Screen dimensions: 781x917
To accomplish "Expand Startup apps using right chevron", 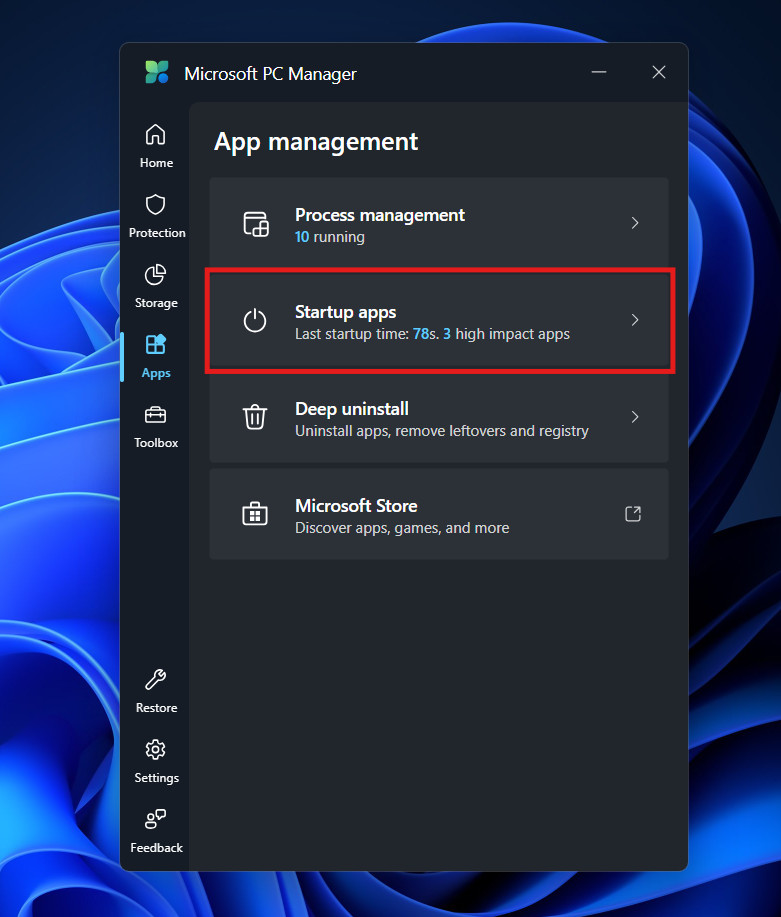I will (x=635, y=320).
